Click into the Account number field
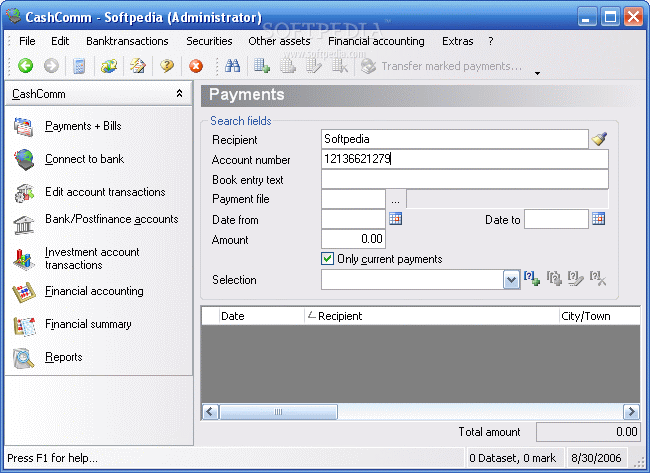Screen dimensions: 650x473 (x=465, y=159)
